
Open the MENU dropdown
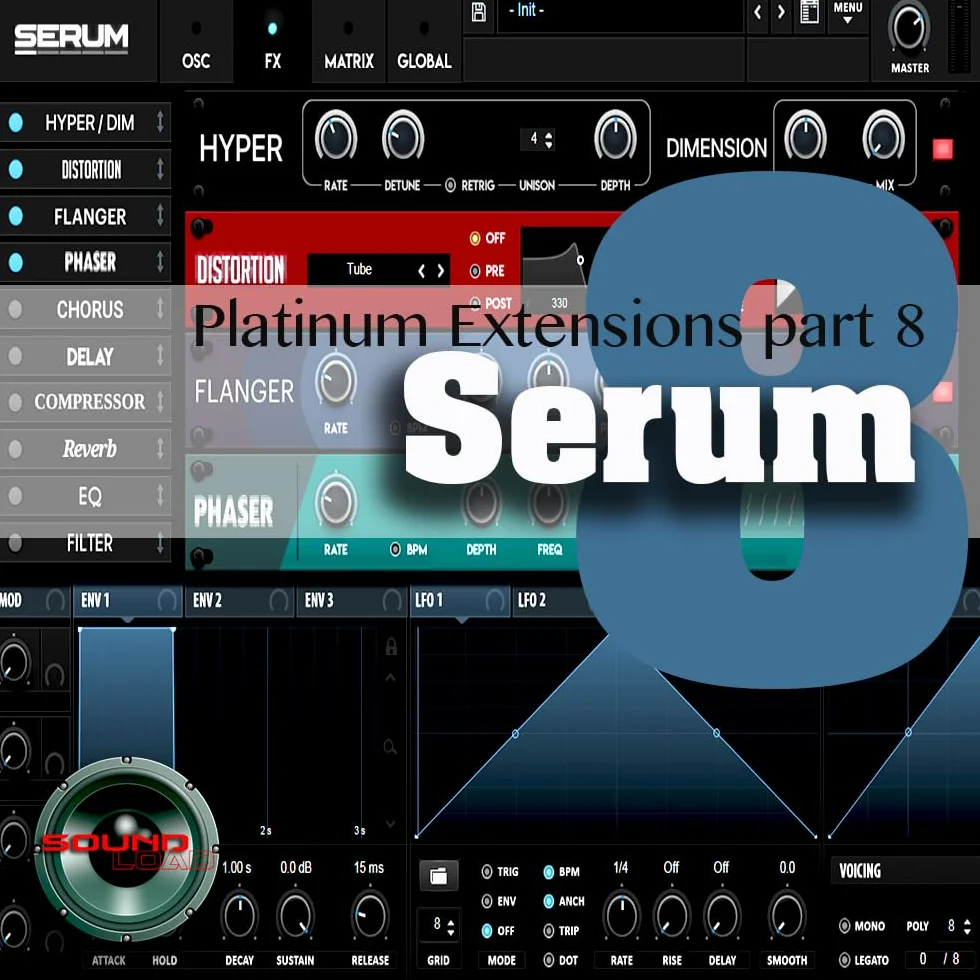(x=848, y=12)
